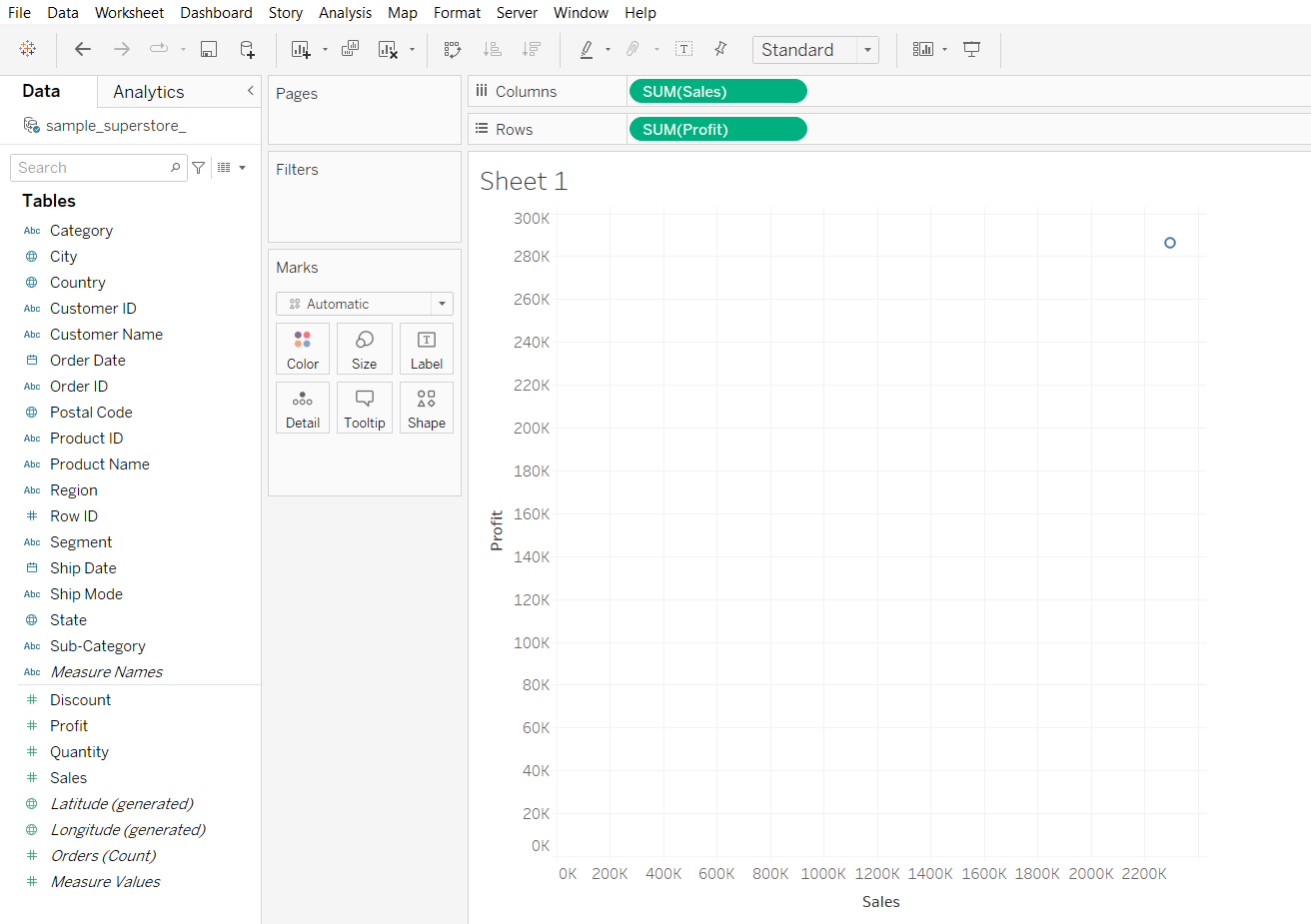Open the Color button in Marks card

[303, 349]
